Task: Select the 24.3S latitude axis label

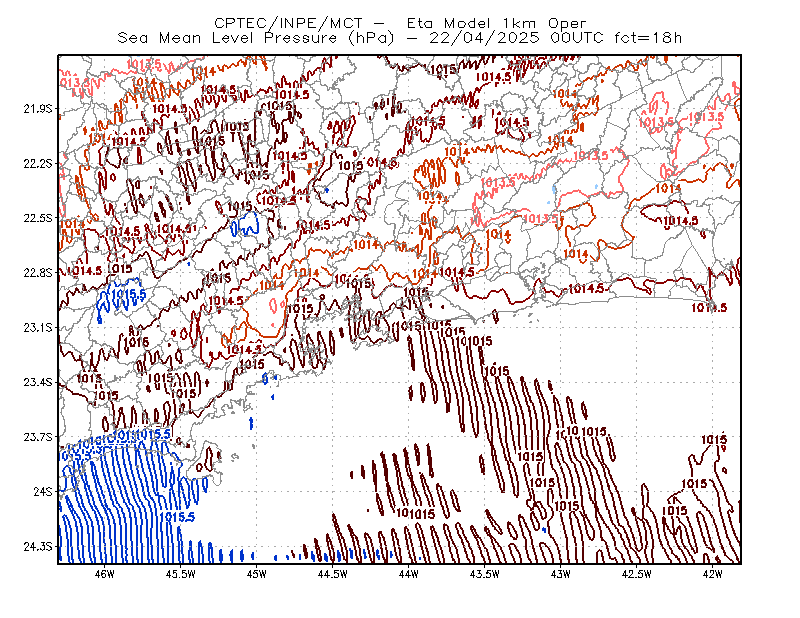Action: coord(38,547)
